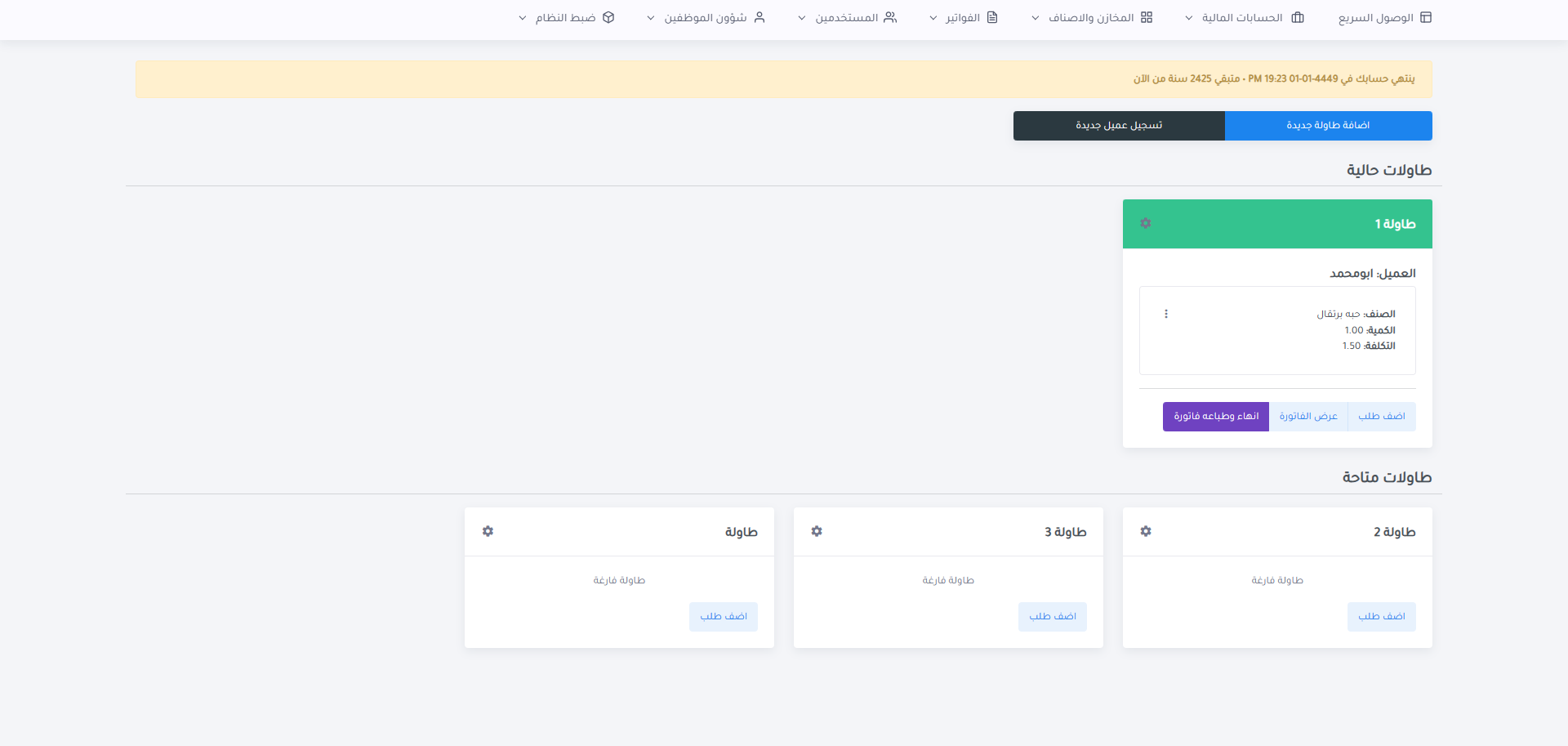Viewport: 1568px width, 746px height.
Task: Open the المستخدمين menu
Action: 846,18
